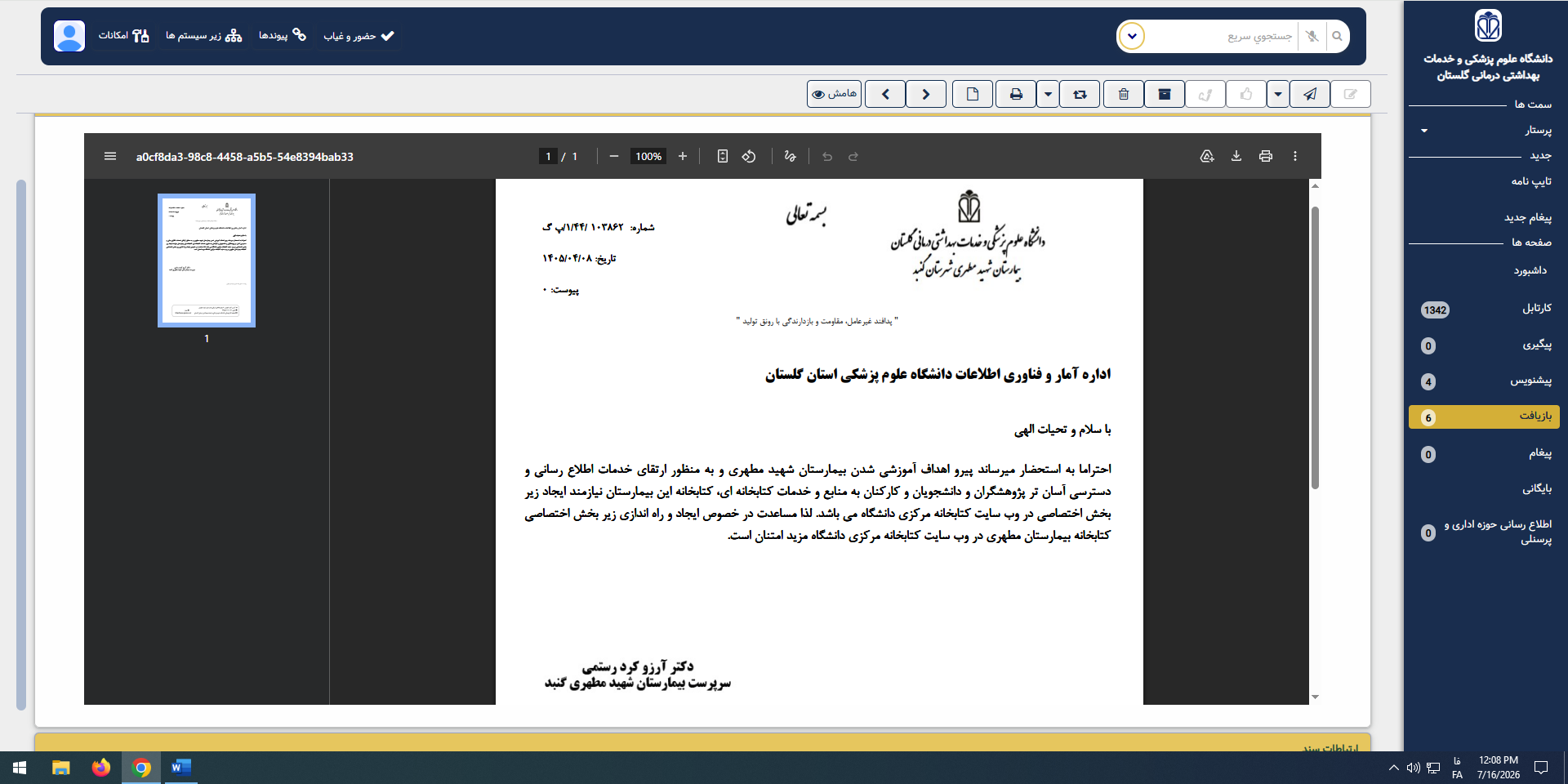1568x784 pixels.
Task: Download the PDF file
Action: 1236,156
